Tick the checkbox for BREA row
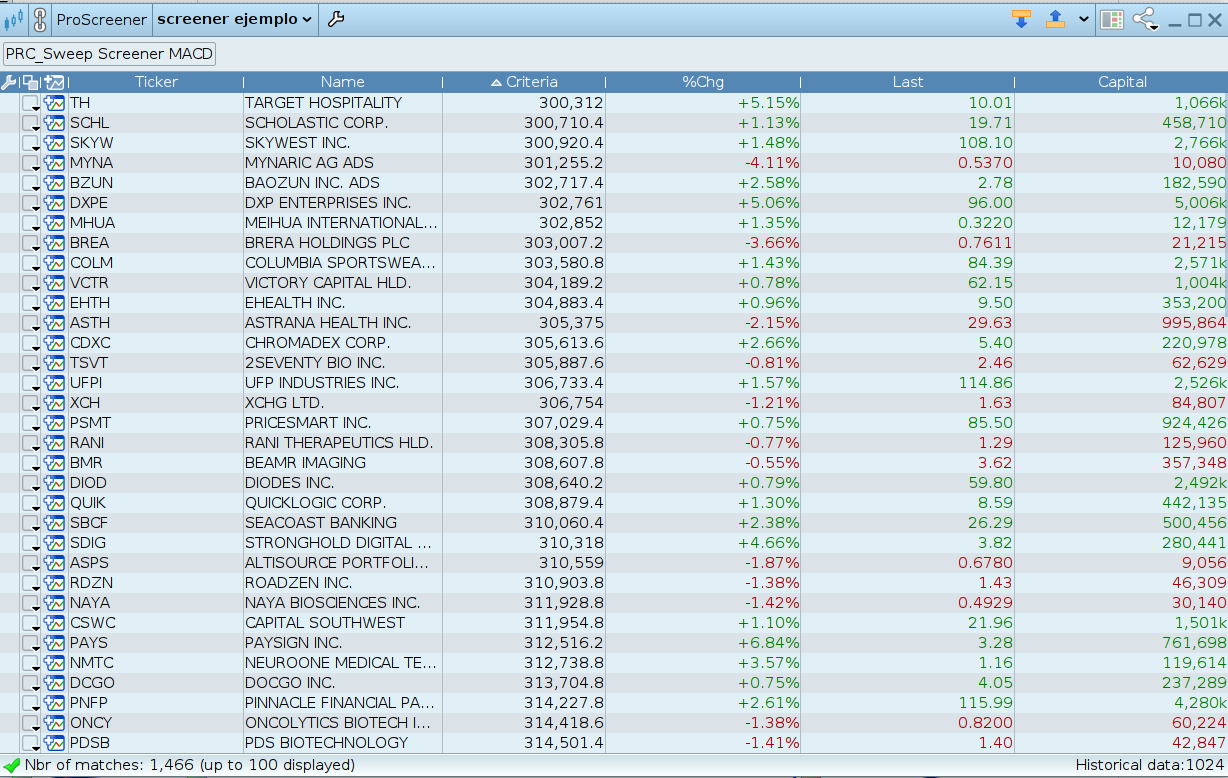Screen dimensions: 1228x778 point(31,243)
